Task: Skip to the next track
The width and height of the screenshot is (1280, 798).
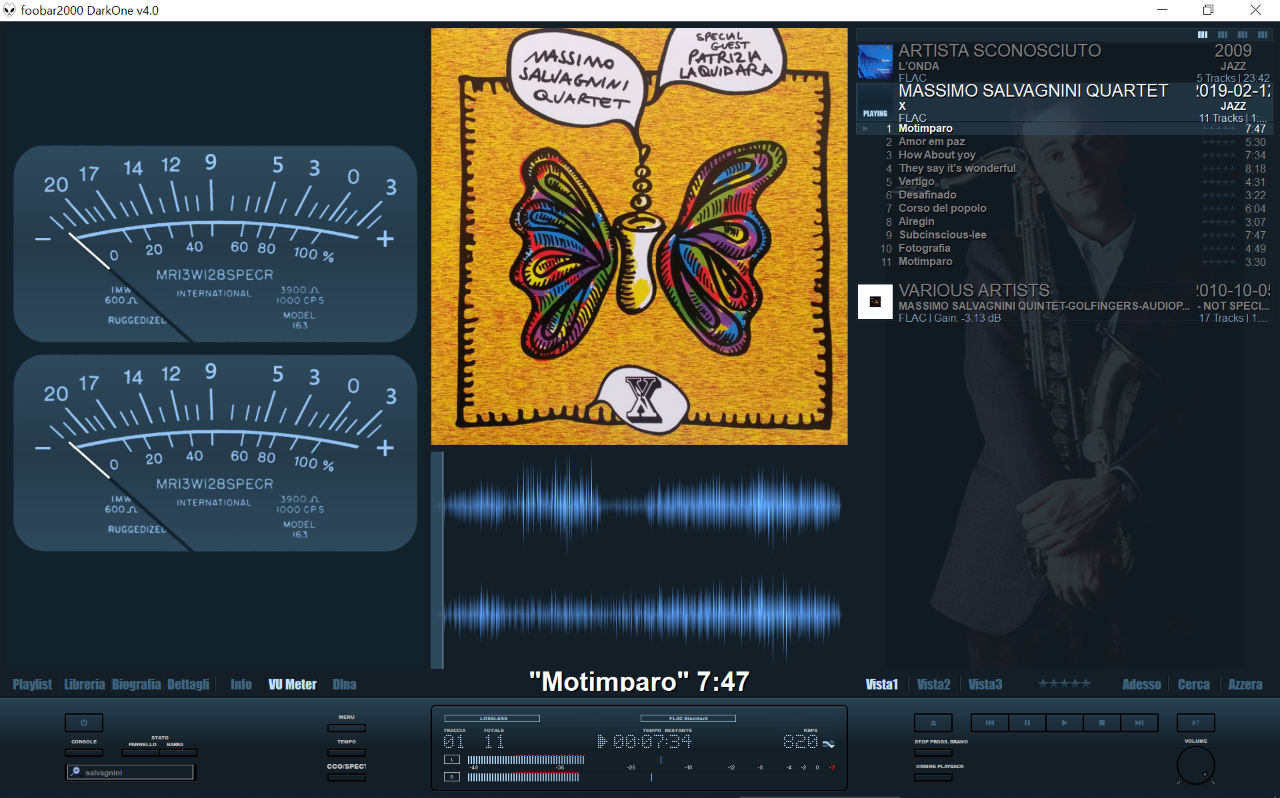Action: point(1139,723)
